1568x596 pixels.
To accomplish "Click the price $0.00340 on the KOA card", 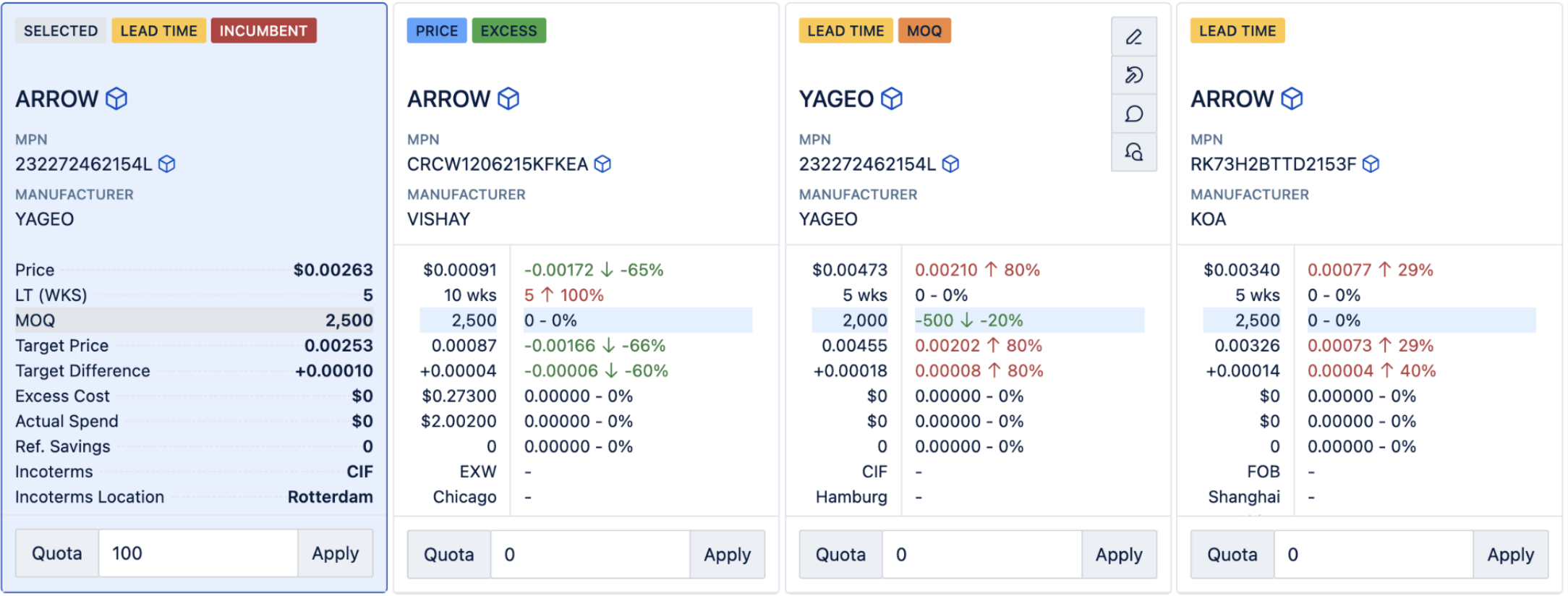I will pos(1242,270).
